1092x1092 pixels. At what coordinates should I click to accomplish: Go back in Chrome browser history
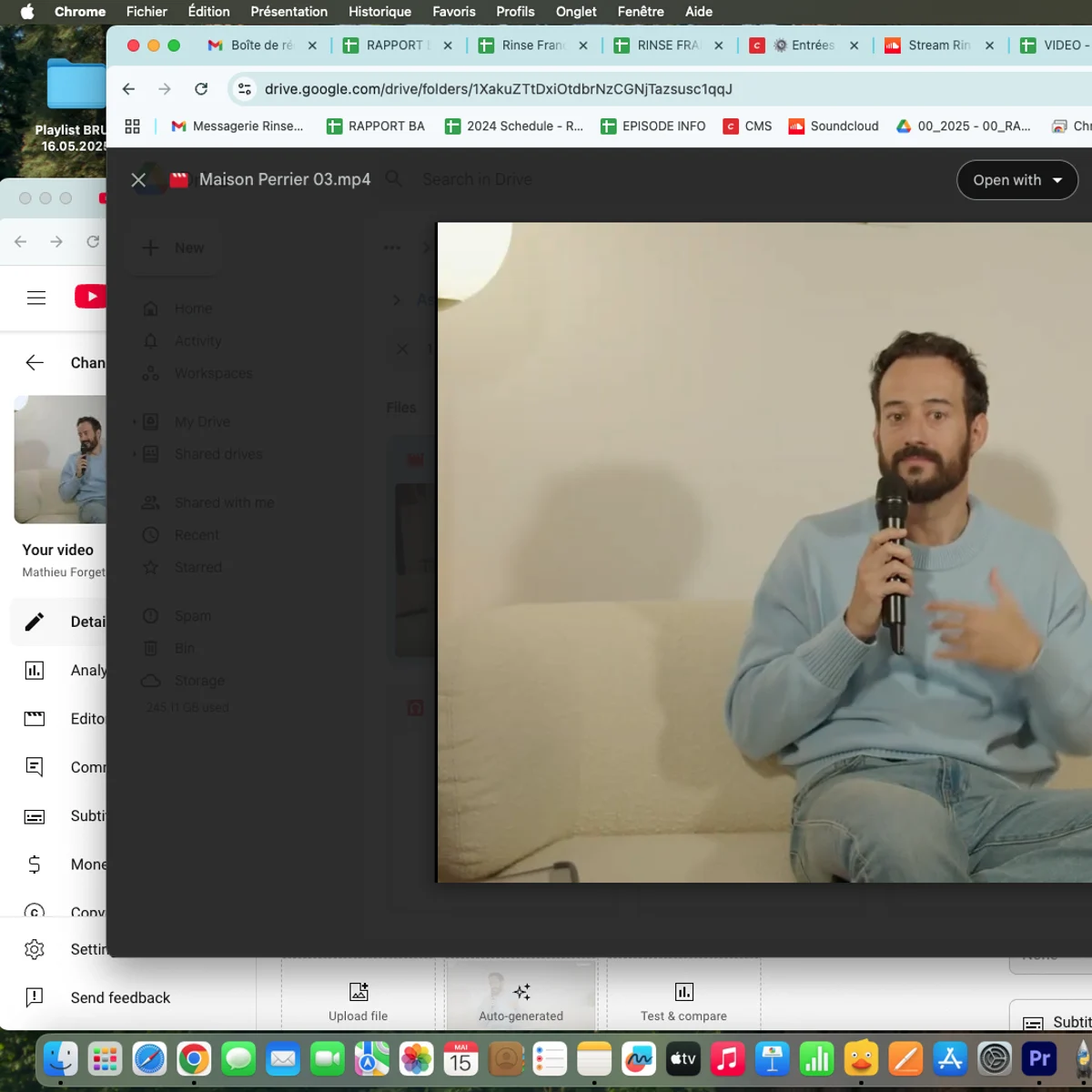tap(128, 89)
